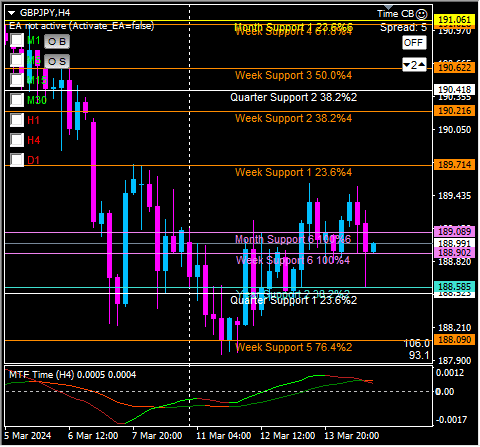Click the OS button
The height and width of the screenshot is (447, 480).
click(57, 62)
